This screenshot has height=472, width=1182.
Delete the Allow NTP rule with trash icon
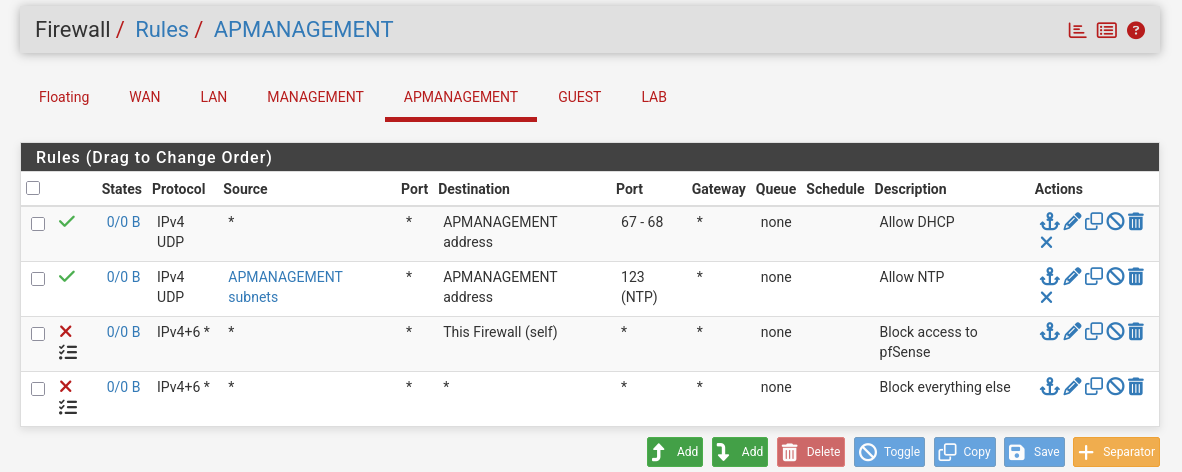point(1136,277)
